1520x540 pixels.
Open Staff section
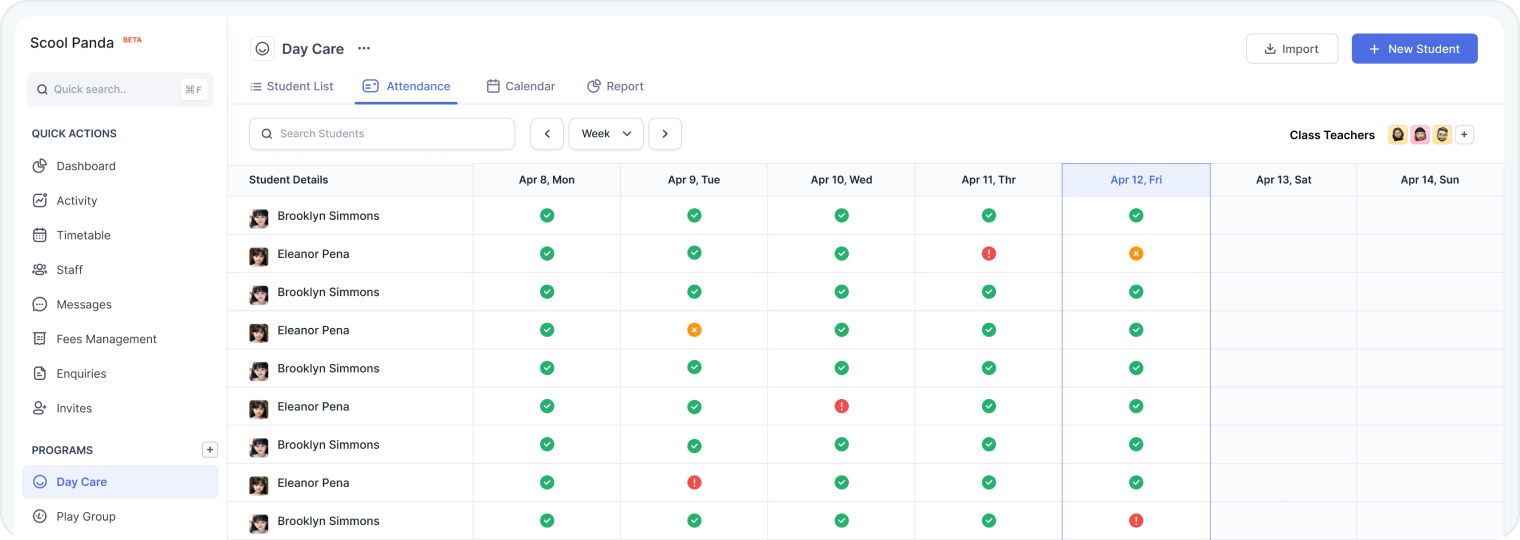click(58, 270)
